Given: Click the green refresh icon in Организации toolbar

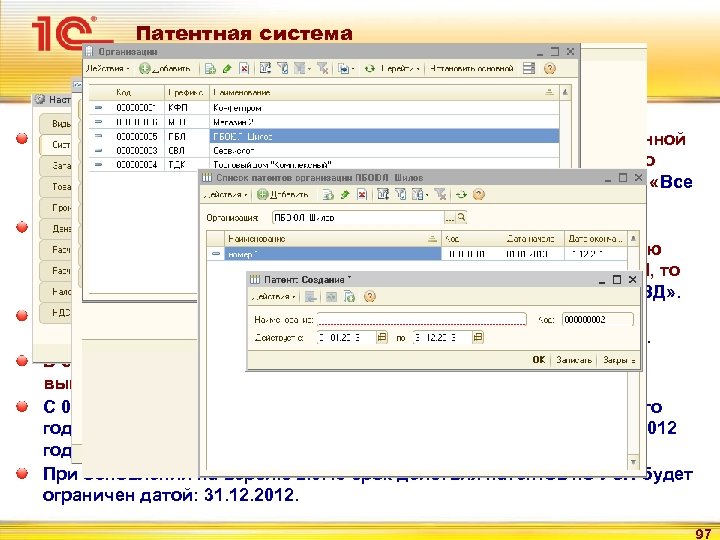Looking at the screenshot, I should (x=369, y=69).
